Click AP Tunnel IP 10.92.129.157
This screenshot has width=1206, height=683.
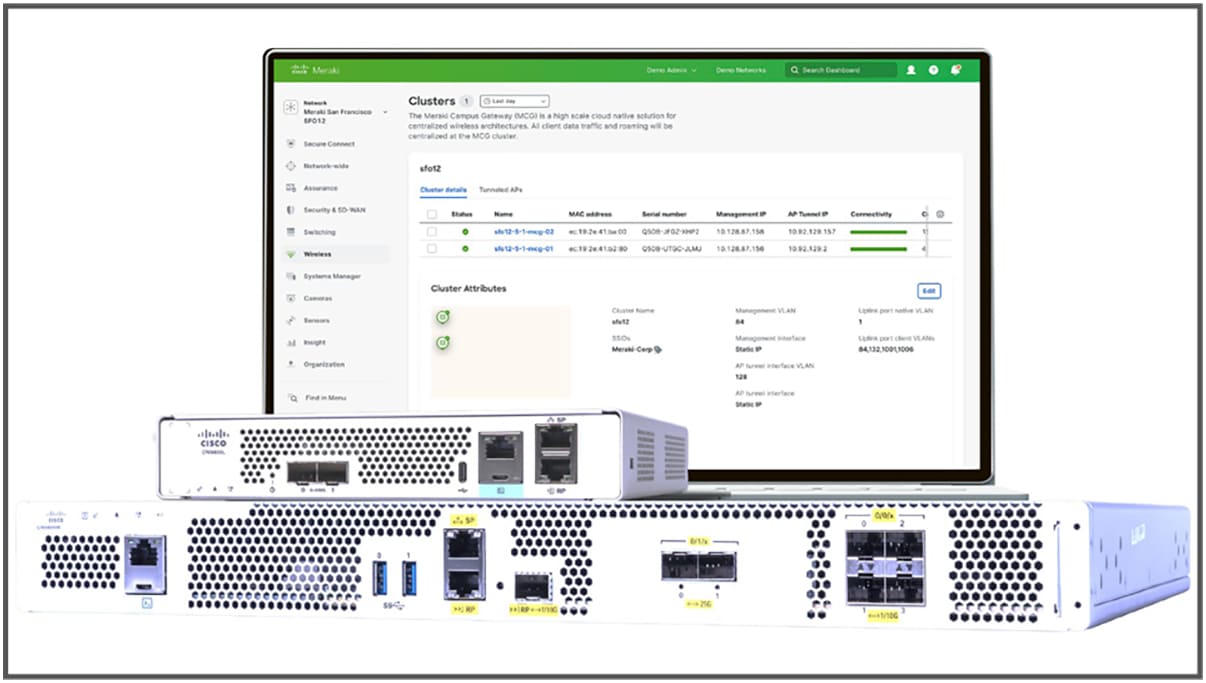coord(811,232)
